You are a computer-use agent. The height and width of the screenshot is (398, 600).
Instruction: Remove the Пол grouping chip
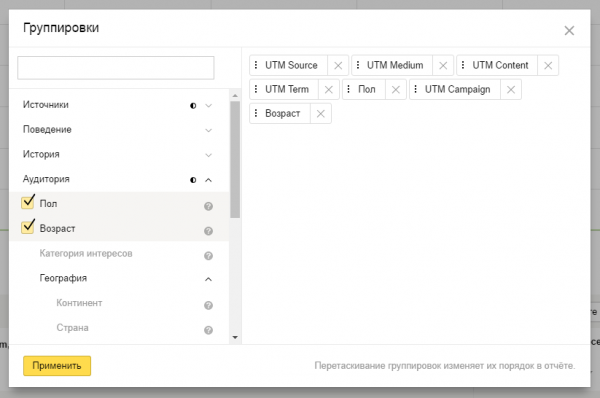(396, 90)
